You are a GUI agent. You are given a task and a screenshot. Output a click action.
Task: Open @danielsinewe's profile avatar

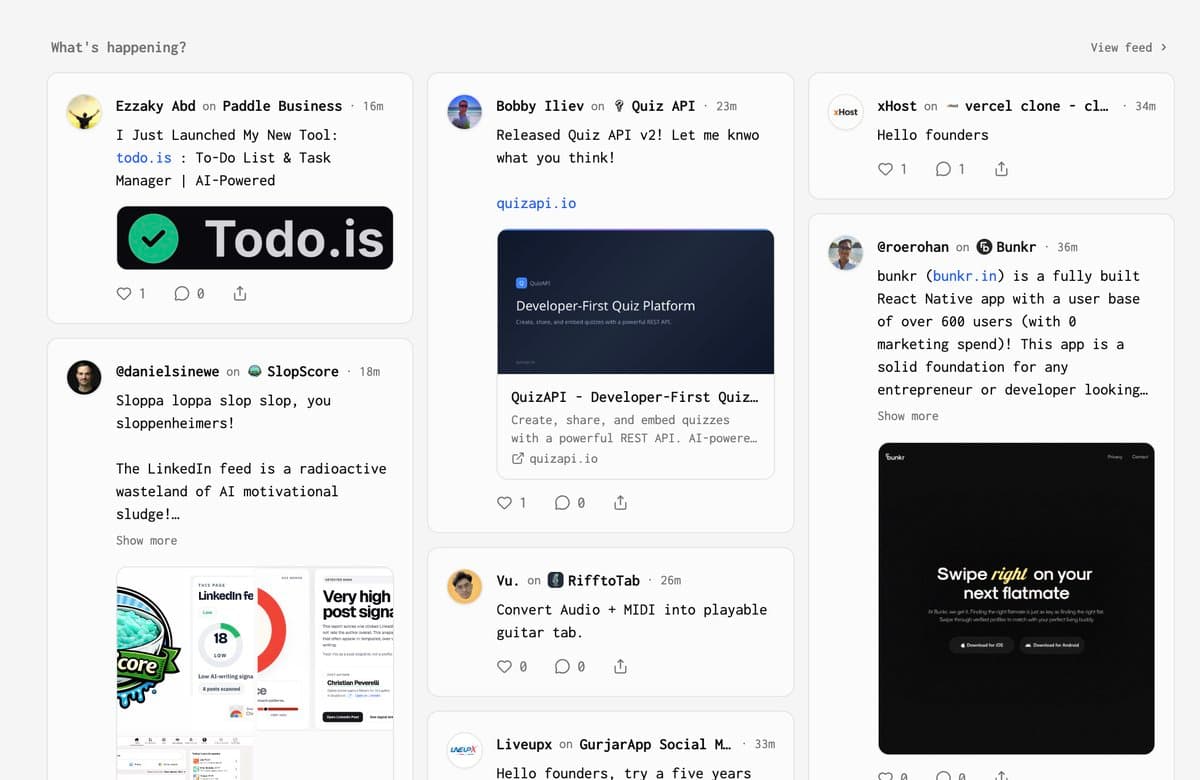84,378
